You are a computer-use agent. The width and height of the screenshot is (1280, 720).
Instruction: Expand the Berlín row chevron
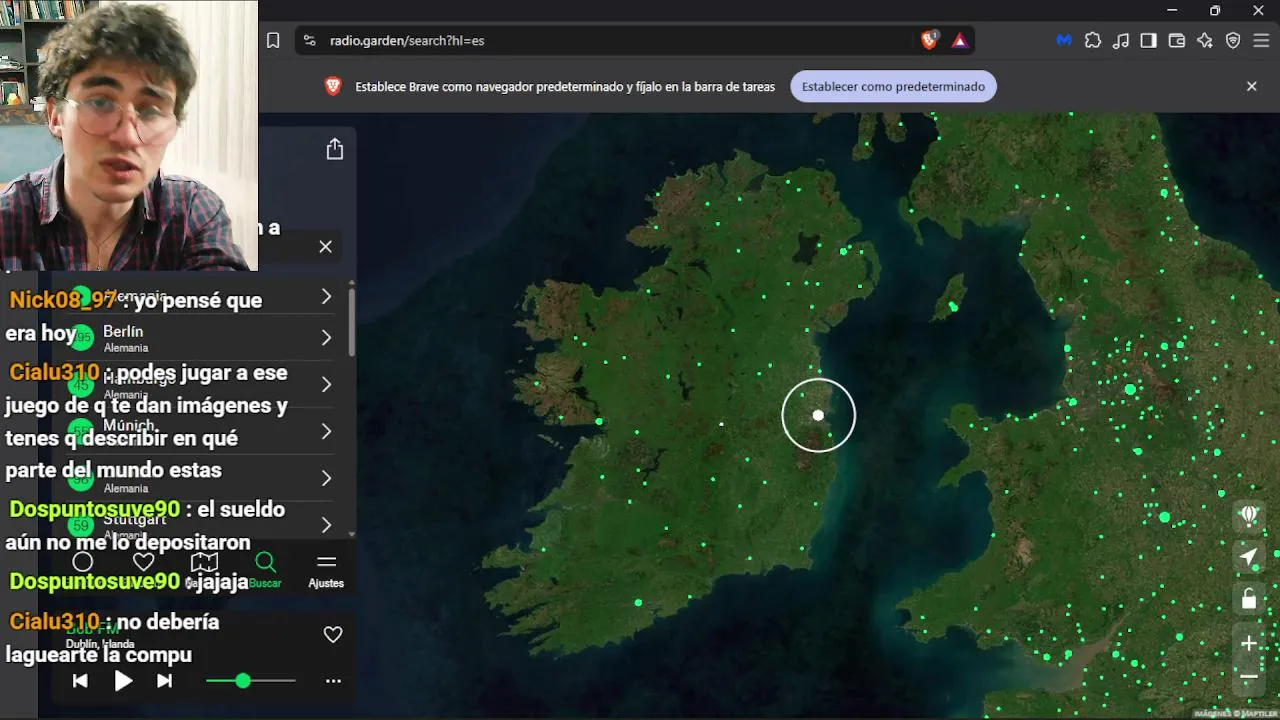(x=326, y=338)
